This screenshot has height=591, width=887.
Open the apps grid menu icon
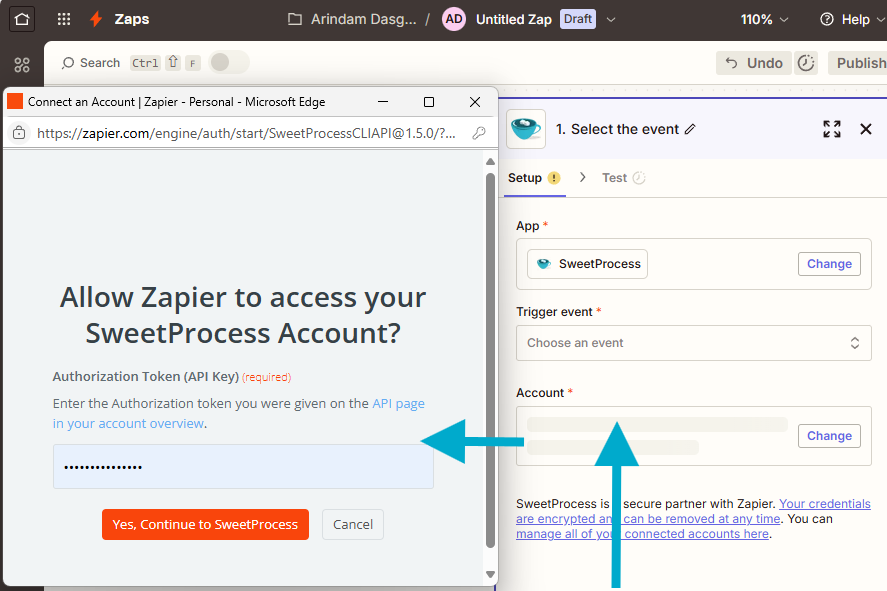click(64, 19)
